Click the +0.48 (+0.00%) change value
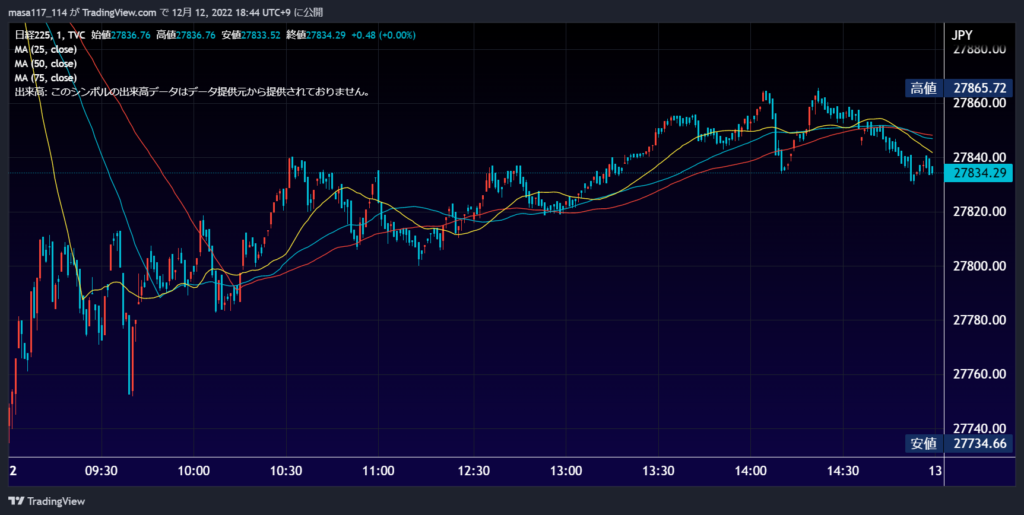1024x515 pixels. tap(383, 35)
